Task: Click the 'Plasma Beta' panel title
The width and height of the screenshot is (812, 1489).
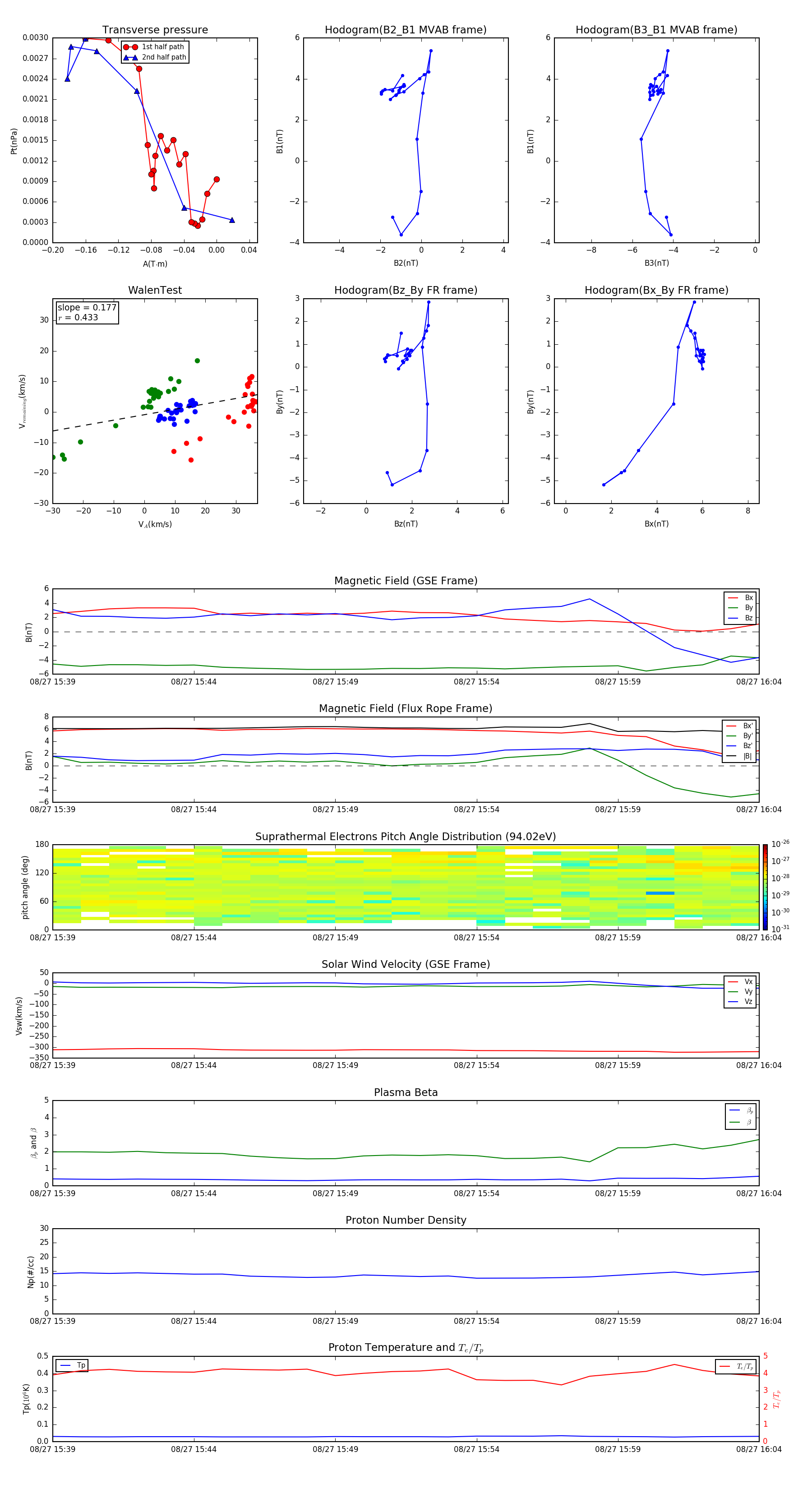Action: click(x=406, y=1092)
